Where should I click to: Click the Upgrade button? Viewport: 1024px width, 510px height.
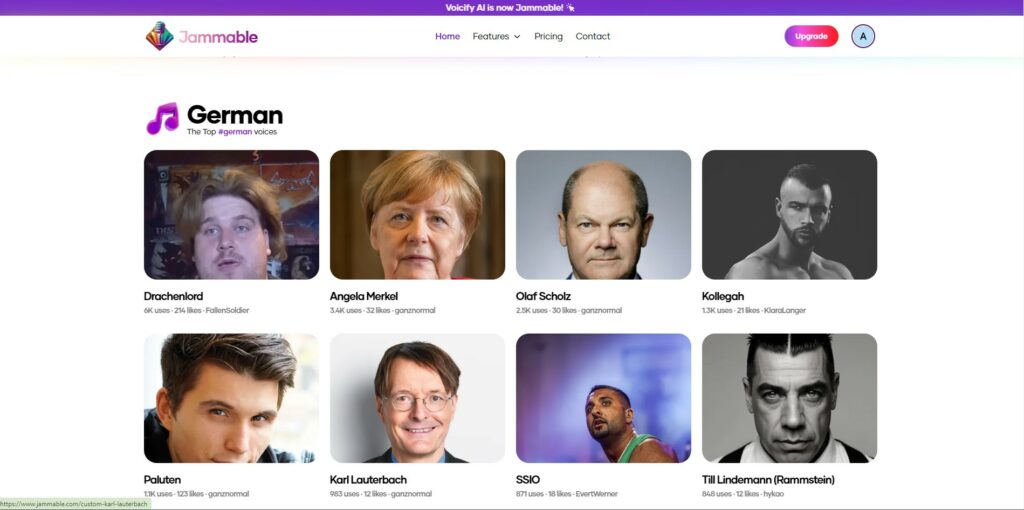tap(811, 36)
